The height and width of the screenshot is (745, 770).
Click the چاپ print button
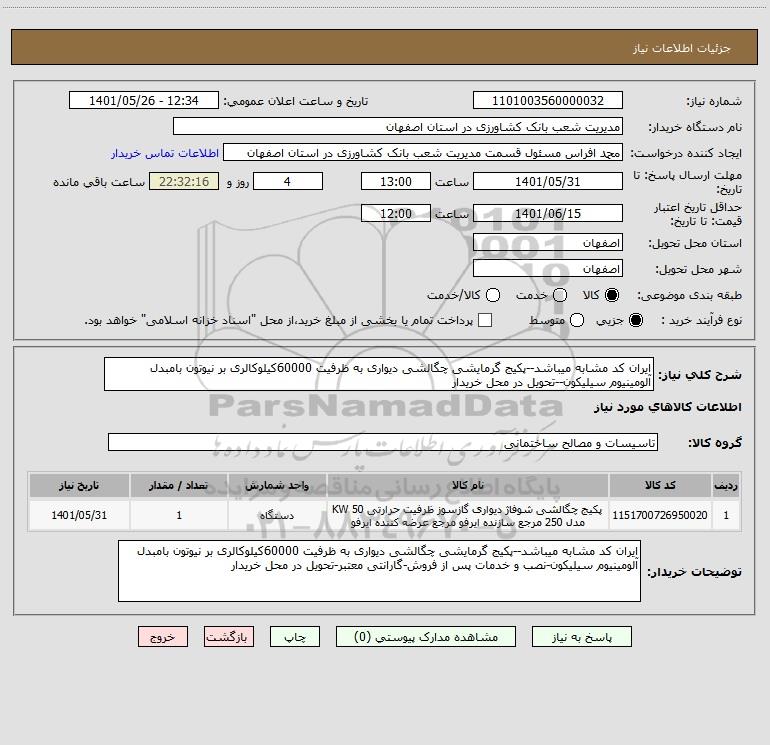click(295, 637)
